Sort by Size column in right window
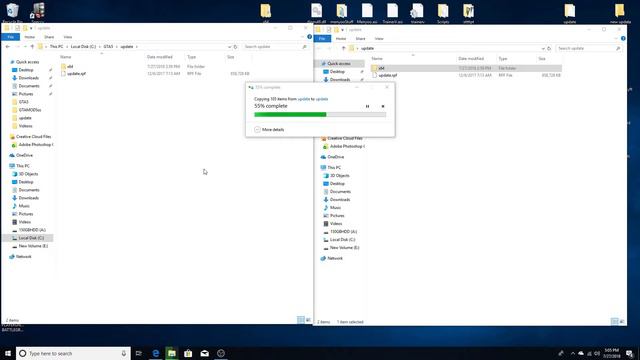This screenshot has height=360, width=640. [x=542, y=59]
